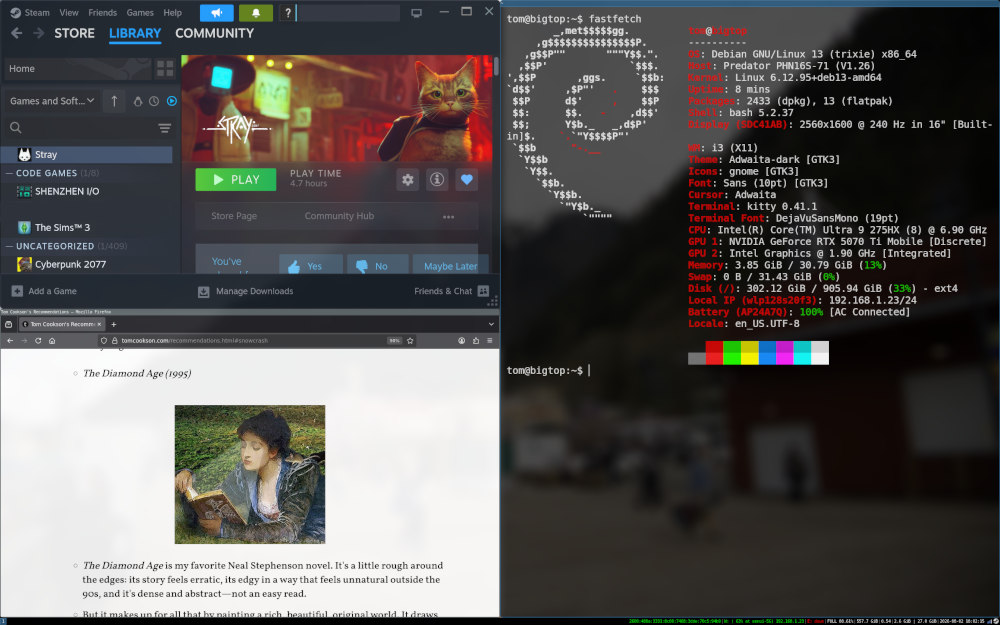The height and width of the screenshot is (625, 1000).
Task: Click Firefox tracking protection shield icon
Action: 105,341
